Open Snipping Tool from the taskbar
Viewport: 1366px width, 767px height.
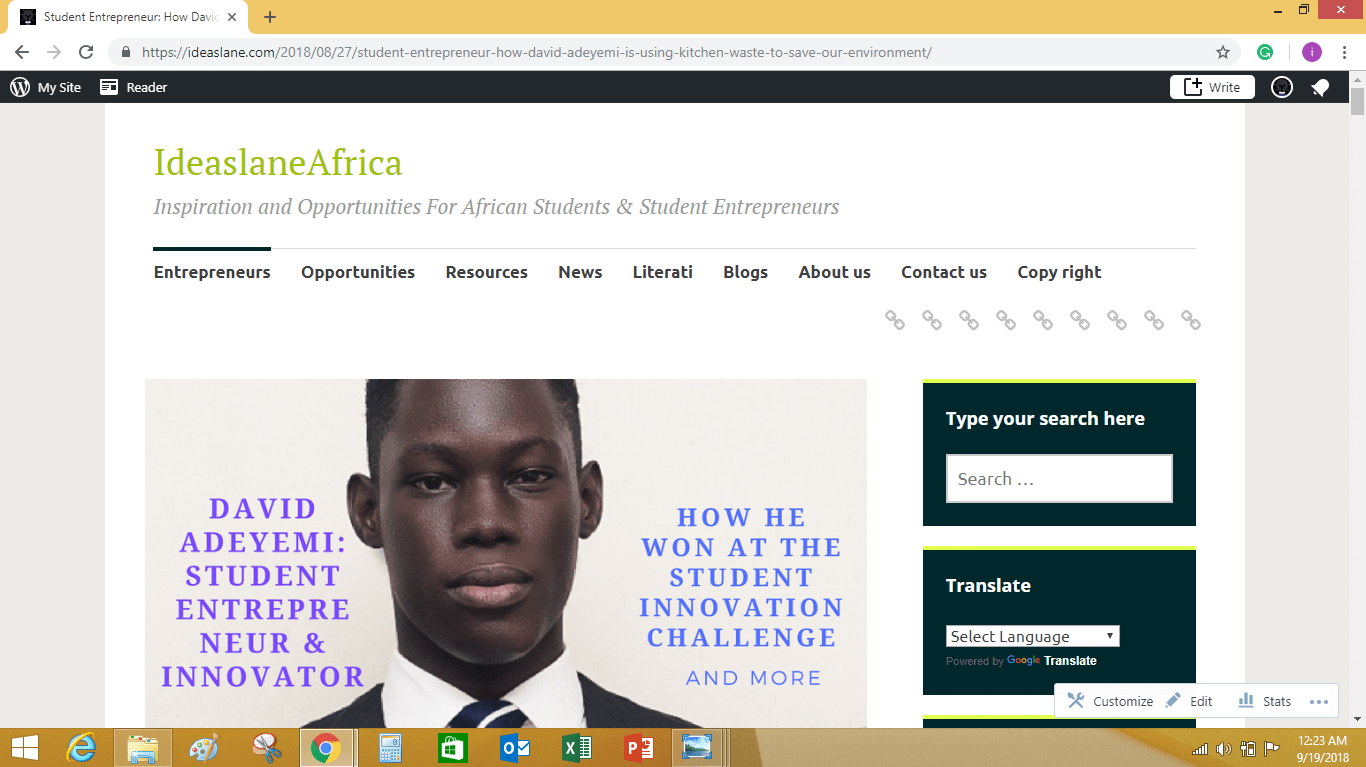coord(265,748)
